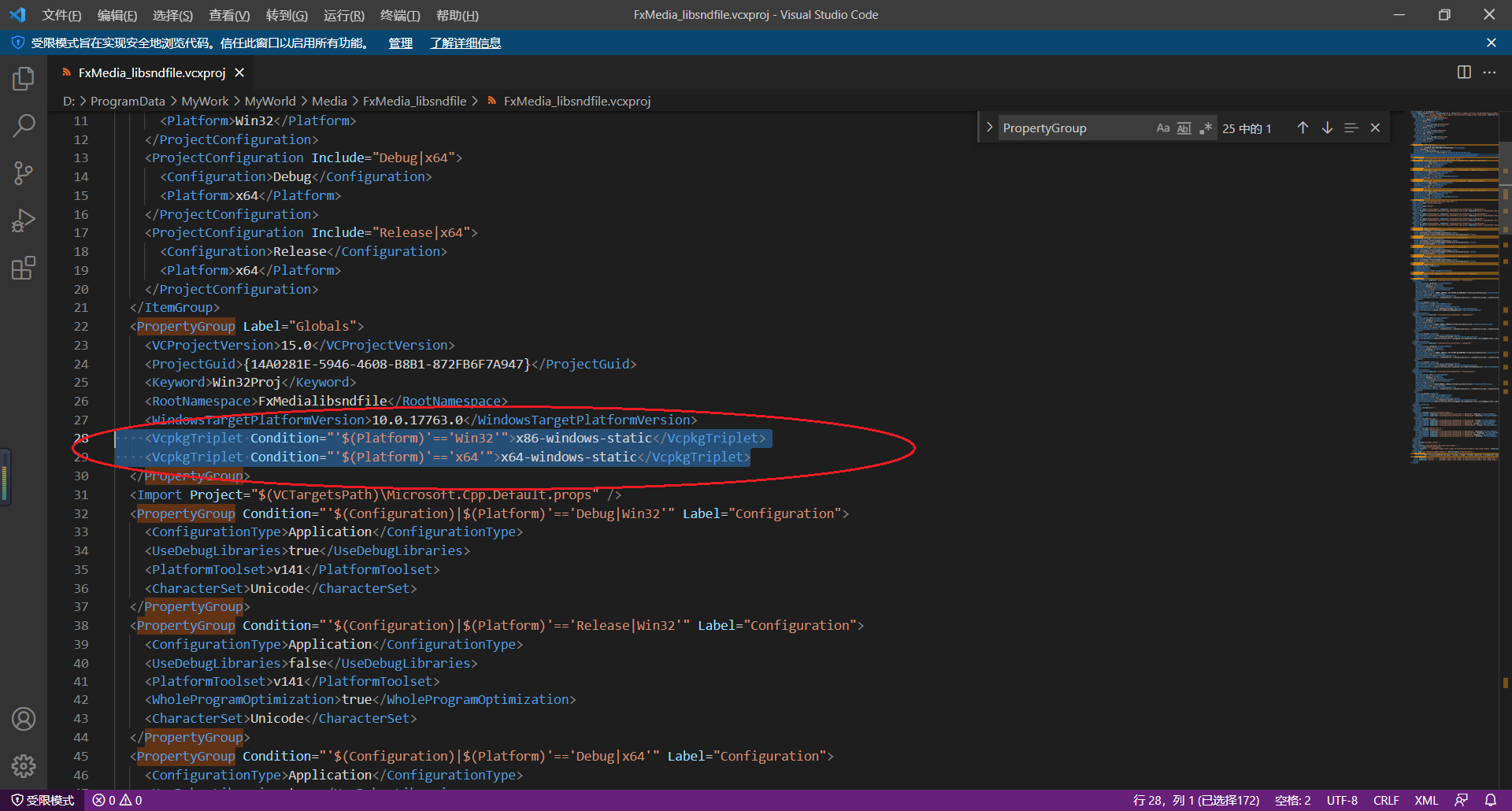The image size is (1512, 811).
Task: Toggle match case in find widget
Action: click(1163, 127)
